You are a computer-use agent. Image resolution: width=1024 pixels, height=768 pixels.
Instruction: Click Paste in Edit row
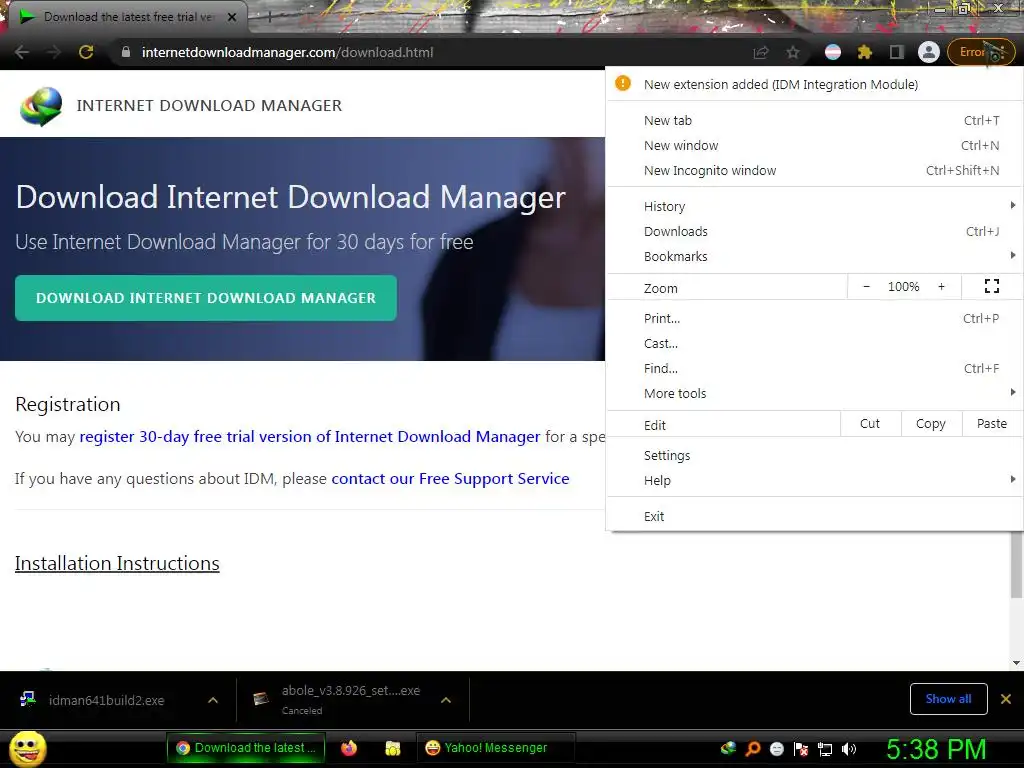pos(991,424)
